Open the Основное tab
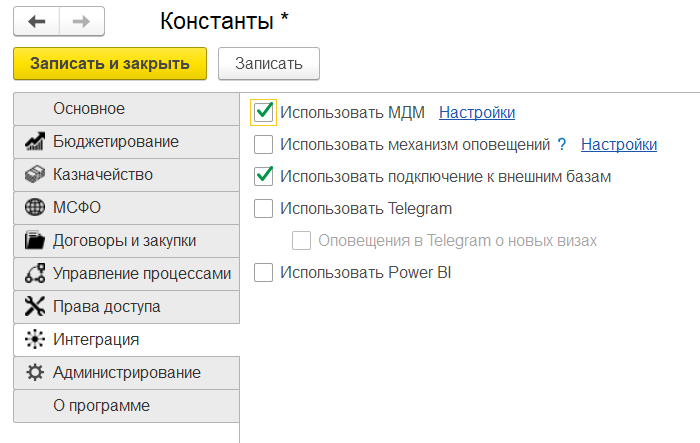 89,109
